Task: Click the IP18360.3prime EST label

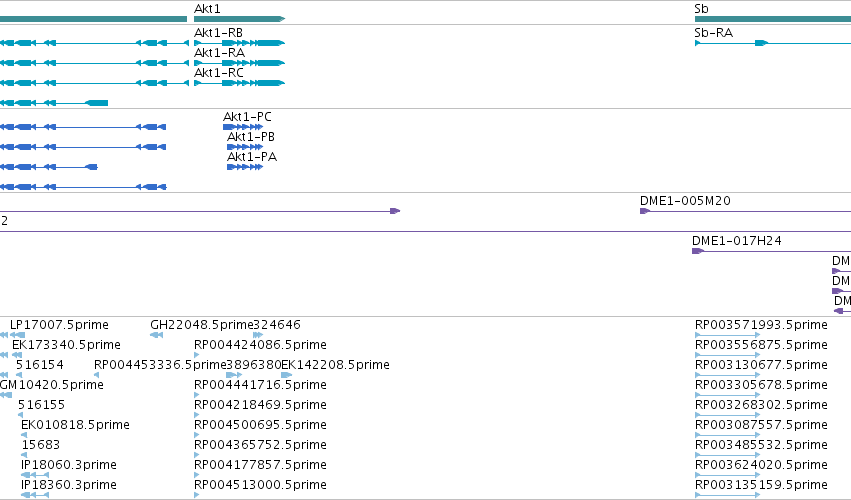Action: click(x=69, y=485)
